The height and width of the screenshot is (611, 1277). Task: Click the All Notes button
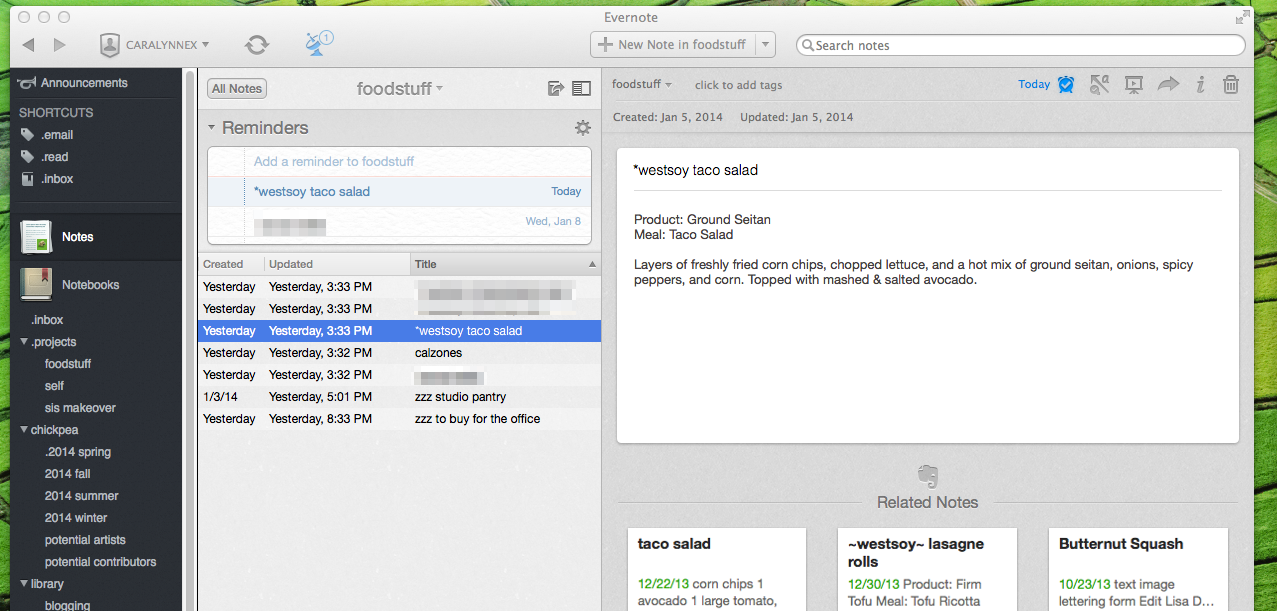click(237, 89)
